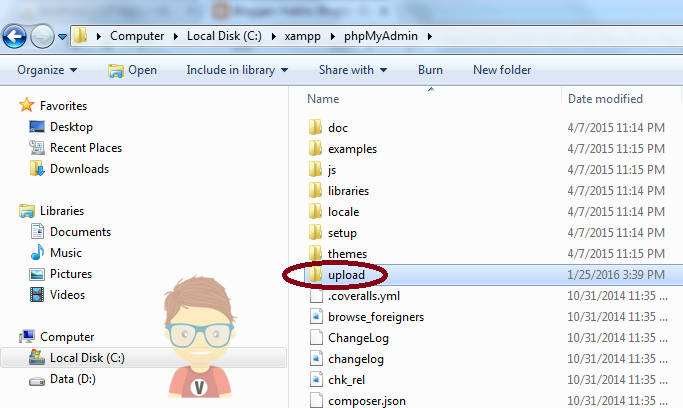
Task: Click the greyed Forward arrow button
Action: 42,37
